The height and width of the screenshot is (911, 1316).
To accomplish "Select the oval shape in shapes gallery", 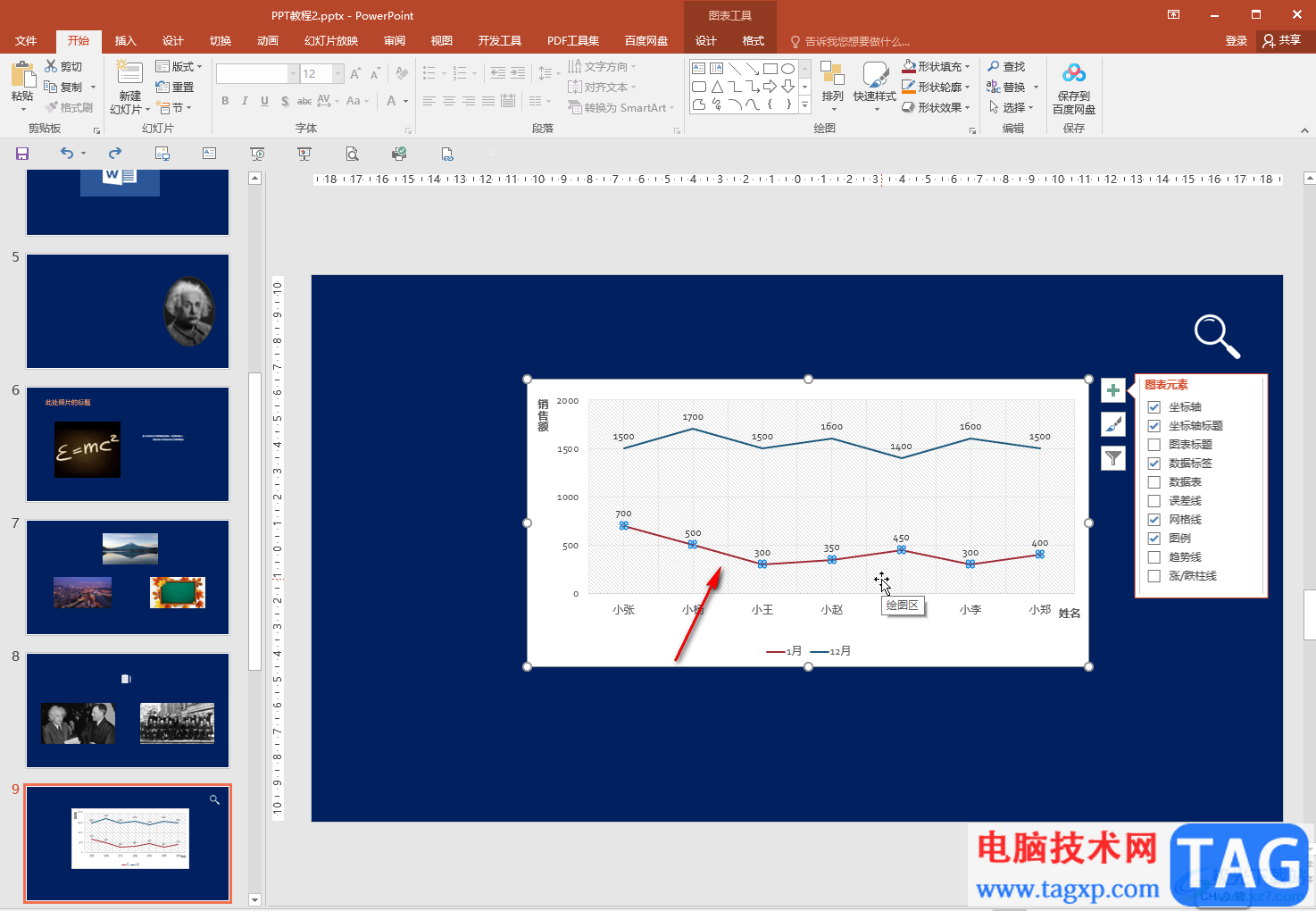I will 787,69.
